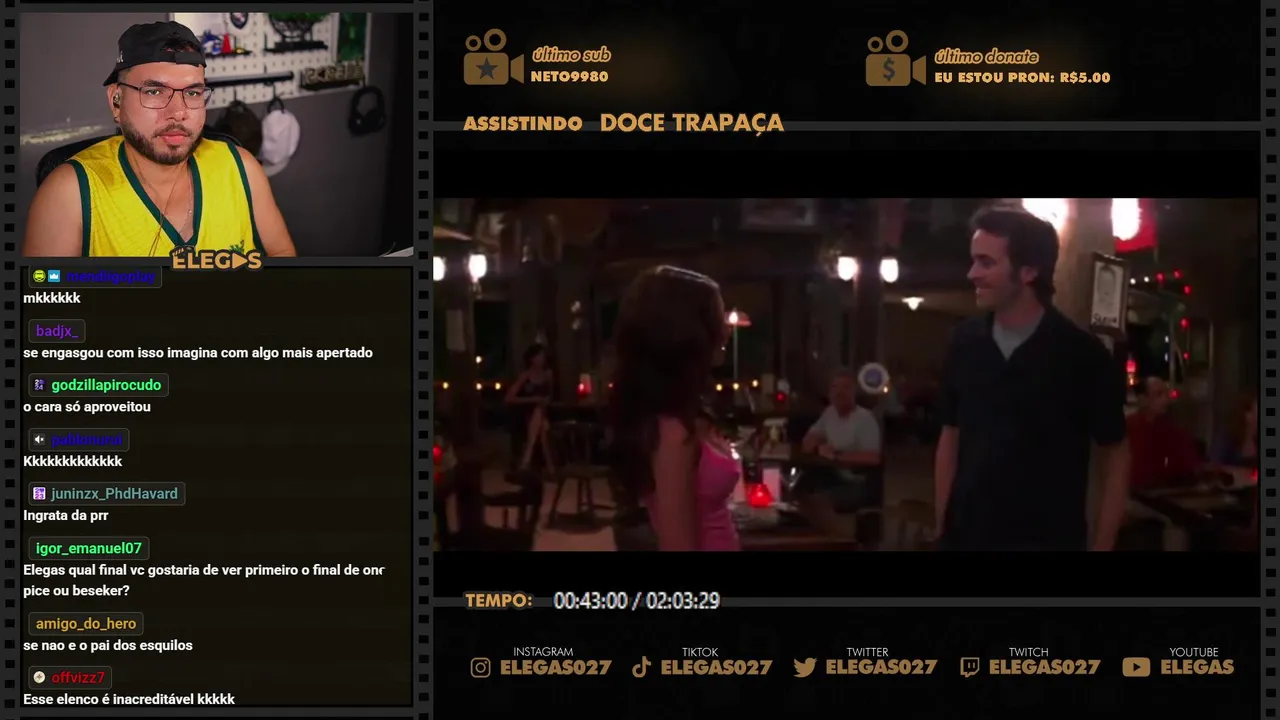The width and height of the screenshot is (1280, 720).
Task: Click badge icon next to godzillapirocudo
Action: 39,385
